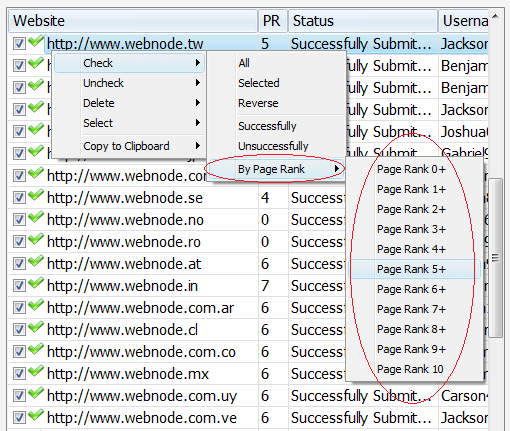Open the Check submenu
The image size is (510, 431).
129,63
